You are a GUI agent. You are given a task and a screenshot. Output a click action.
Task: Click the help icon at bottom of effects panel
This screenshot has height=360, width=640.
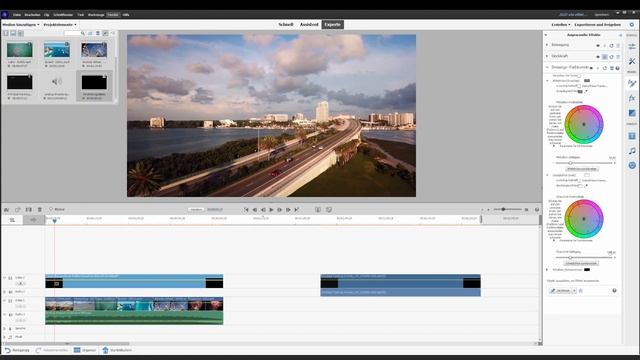(x=614, y=291)
